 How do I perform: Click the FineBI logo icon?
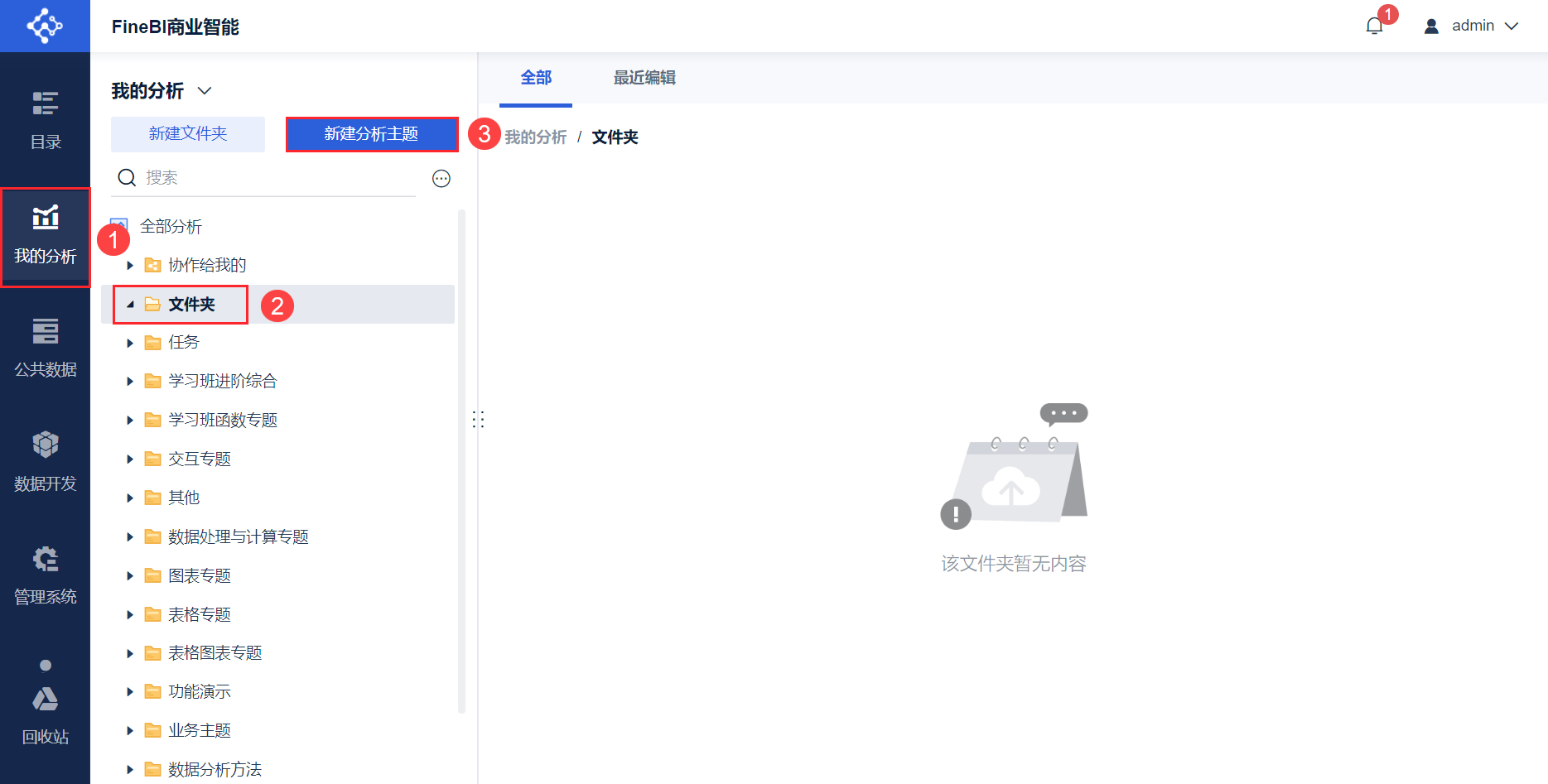pyautogui.click(x=45, y=26)
